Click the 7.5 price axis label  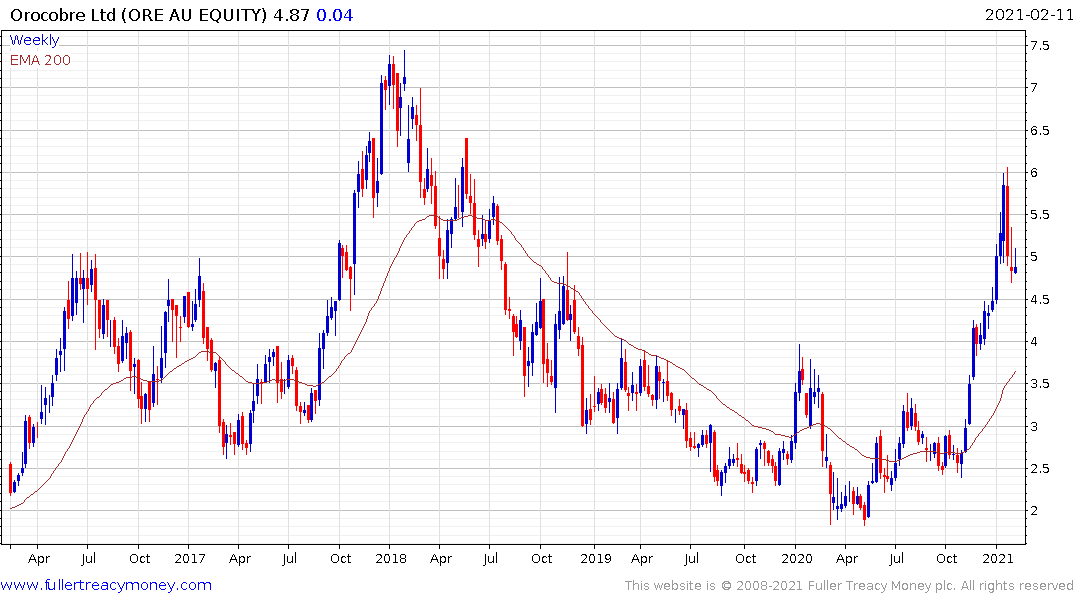click(1039, 46)
